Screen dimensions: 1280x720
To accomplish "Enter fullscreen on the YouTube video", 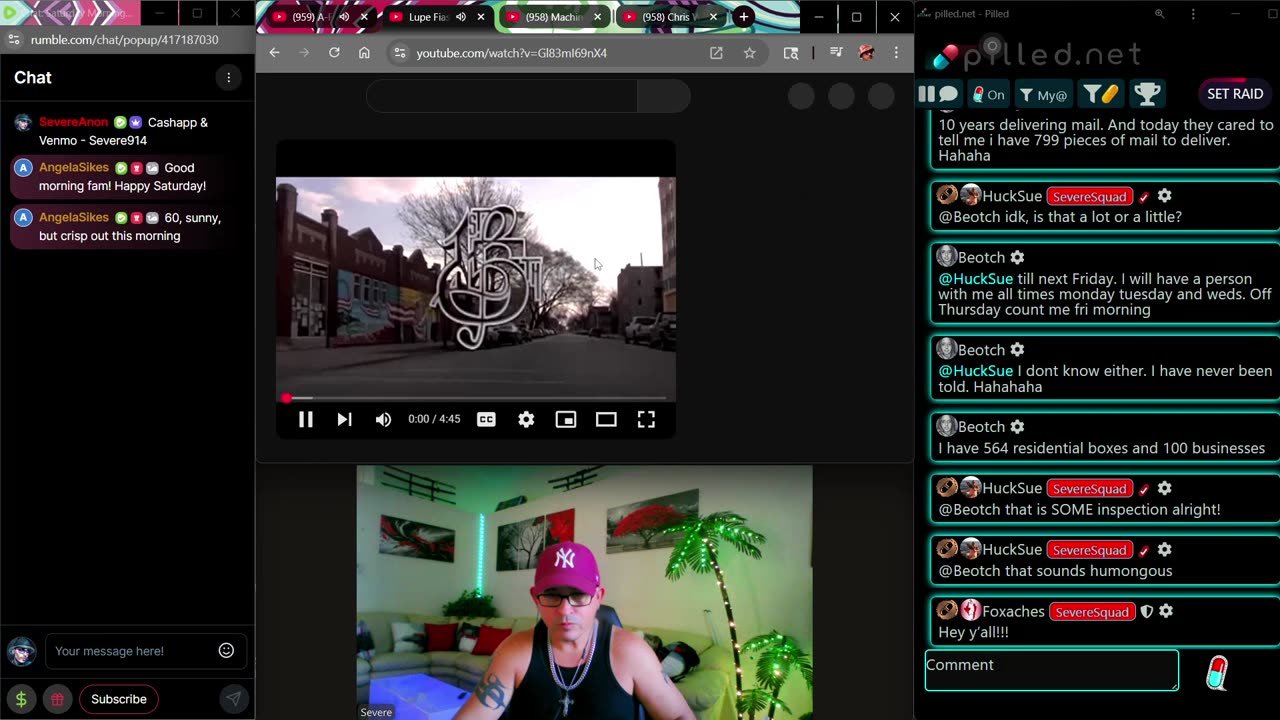I will tap(646, 420).
